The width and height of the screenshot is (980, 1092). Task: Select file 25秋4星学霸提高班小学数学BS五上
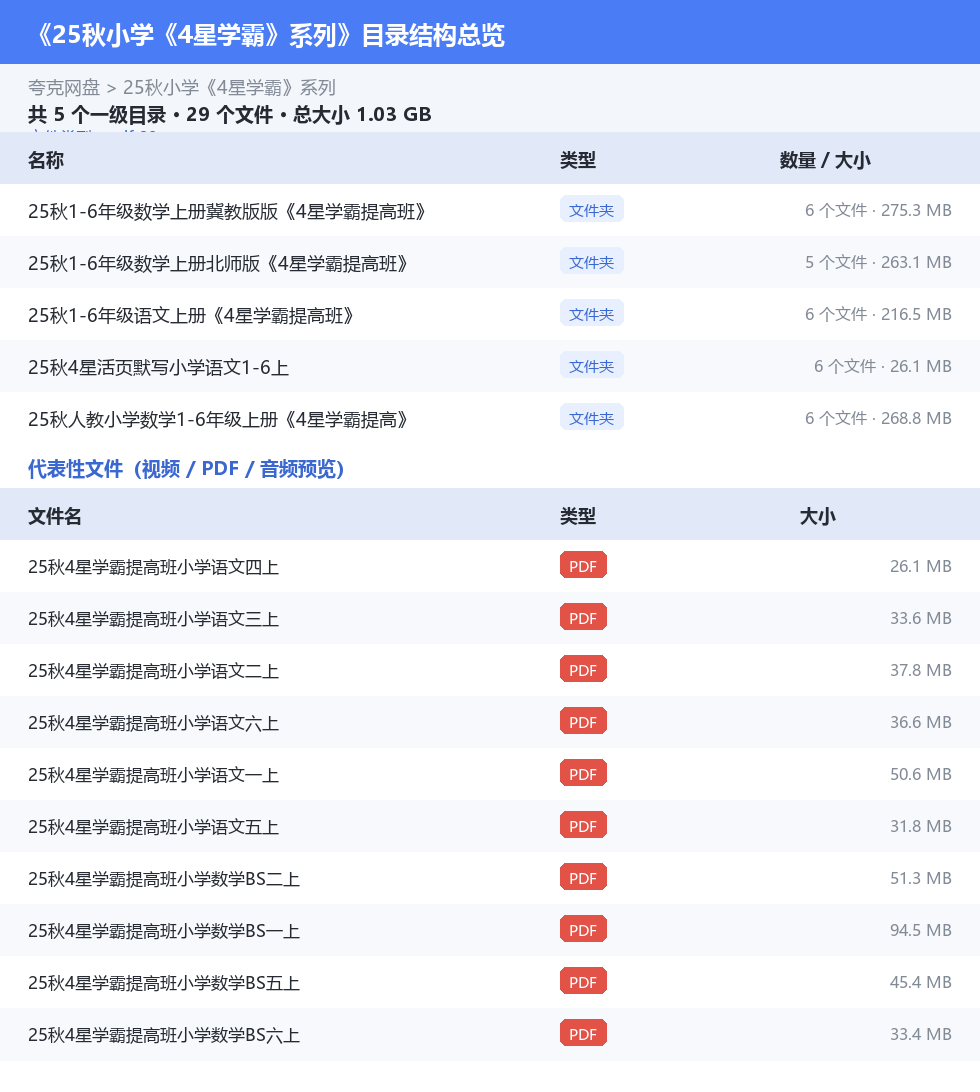point(164,983)
